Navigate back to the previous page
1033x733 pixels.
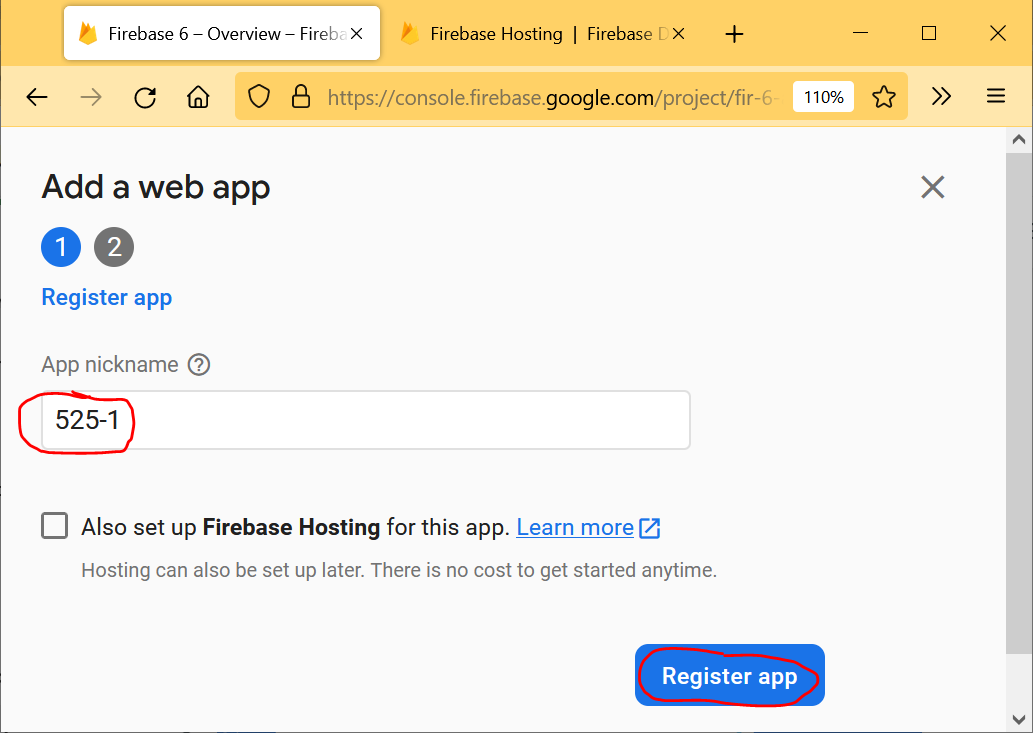pyautogui.click(x=37, y=97)
